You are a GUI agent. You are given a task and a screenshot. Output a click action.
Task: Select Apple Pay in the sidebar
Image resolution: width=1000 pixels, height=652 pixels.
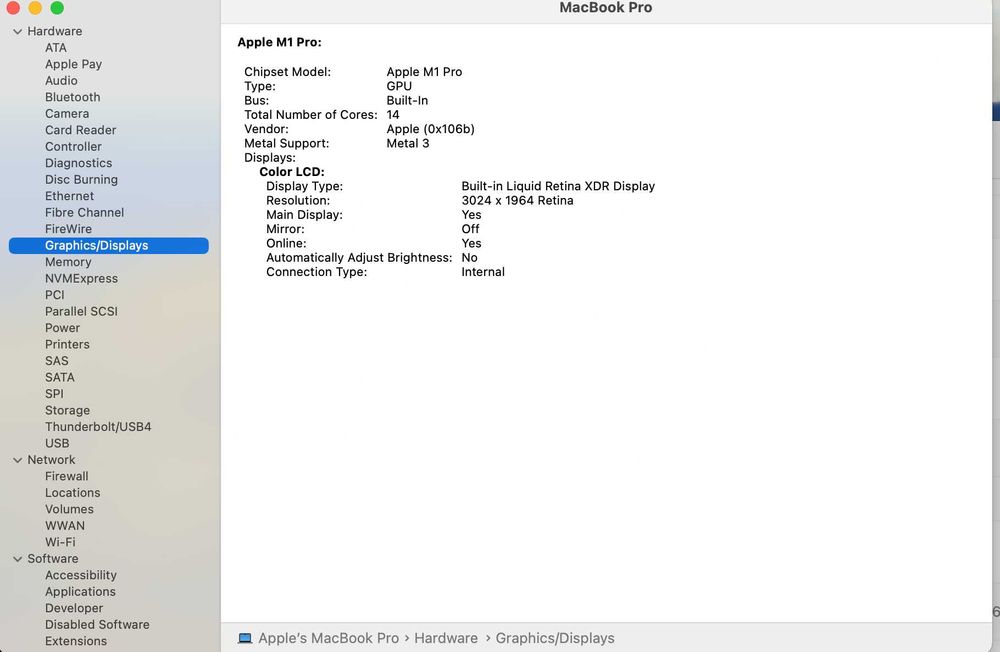click(73, 64)
